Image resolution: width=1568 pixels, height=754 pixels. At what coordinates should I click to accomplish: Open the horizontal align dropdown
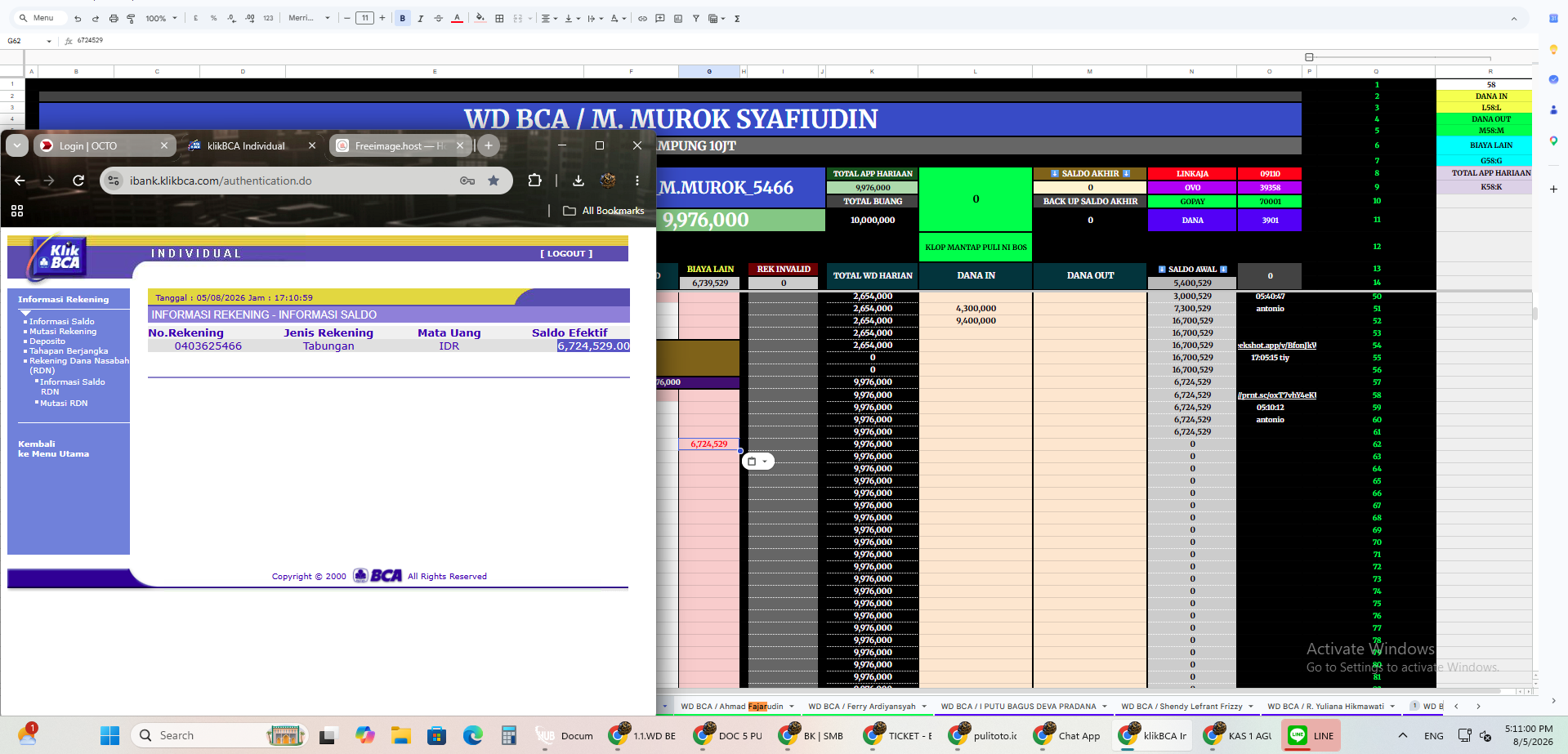coord(549,18)
